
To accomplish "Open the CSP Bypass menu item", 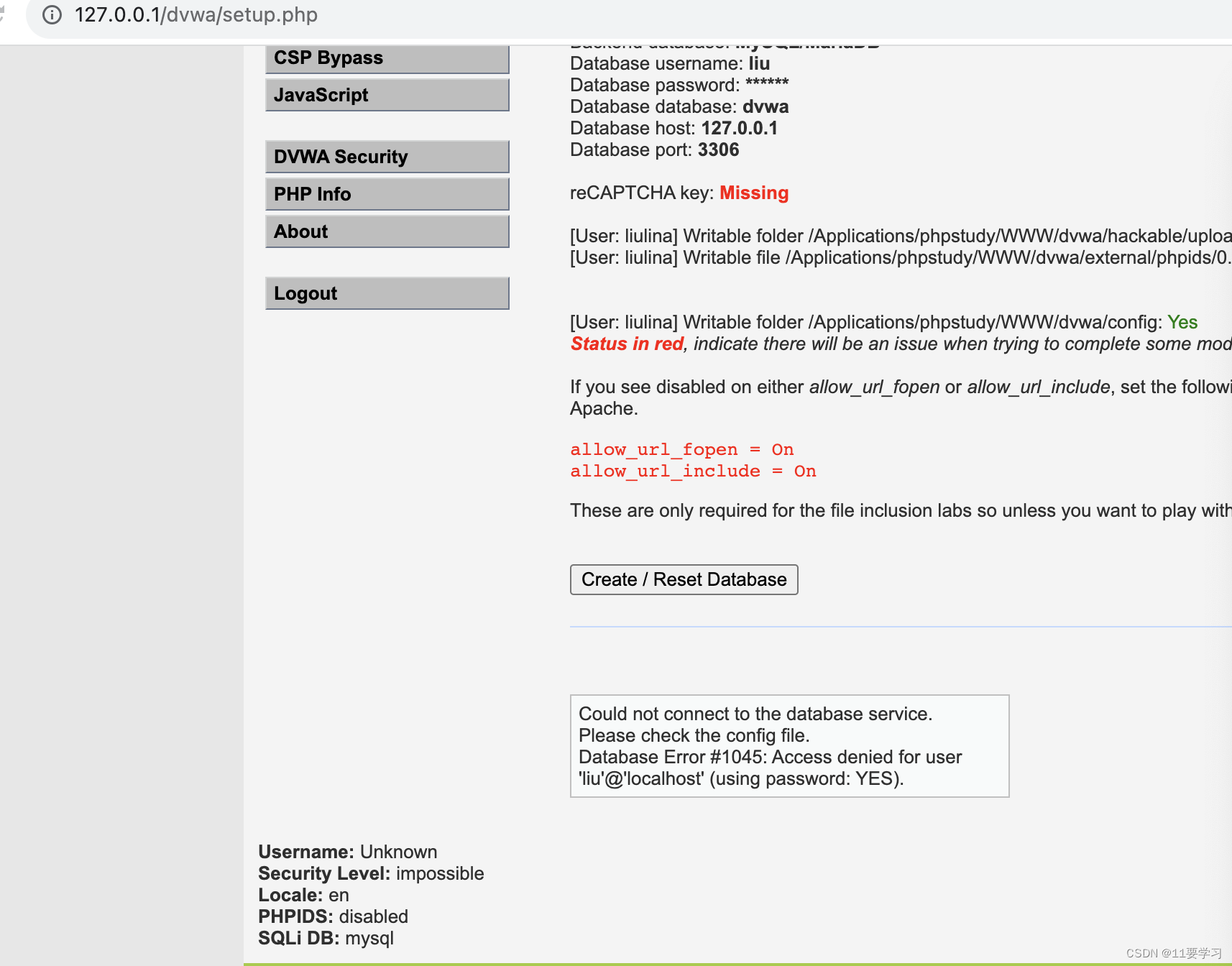I will click(x=387, y=57).
